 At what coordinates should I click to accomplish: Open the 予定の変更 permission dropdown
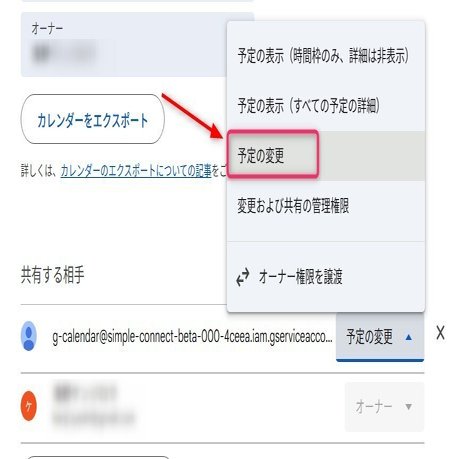coord(380,337)
